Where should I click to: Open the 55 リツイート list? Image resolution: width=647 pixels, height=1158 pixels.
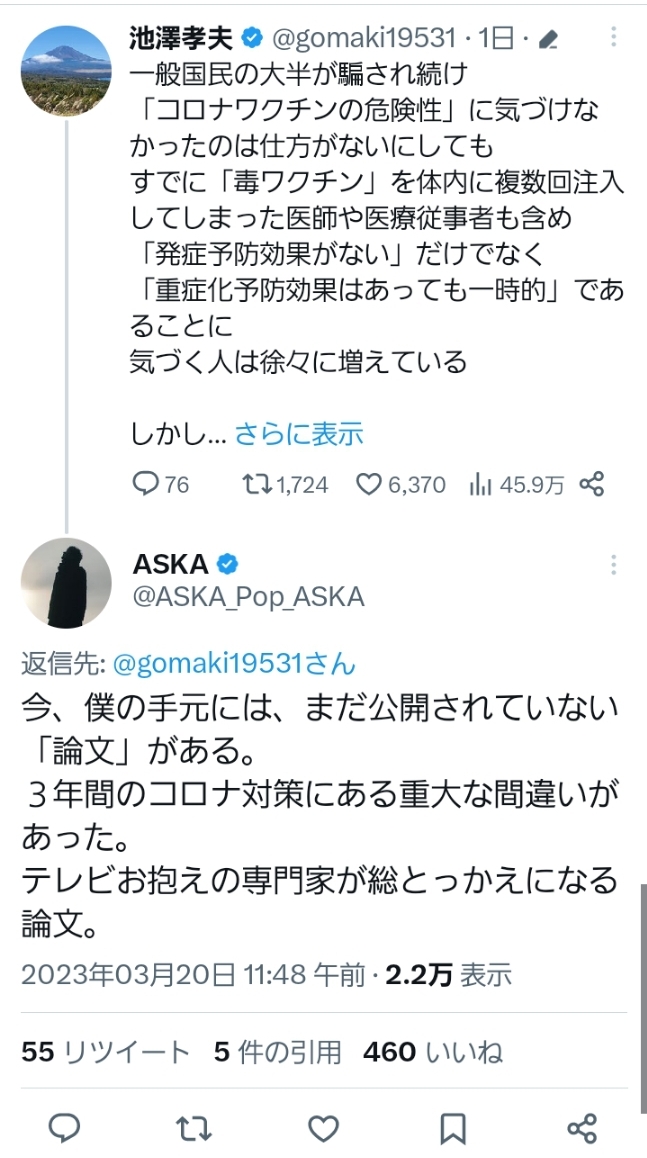tap(105, 1052)
